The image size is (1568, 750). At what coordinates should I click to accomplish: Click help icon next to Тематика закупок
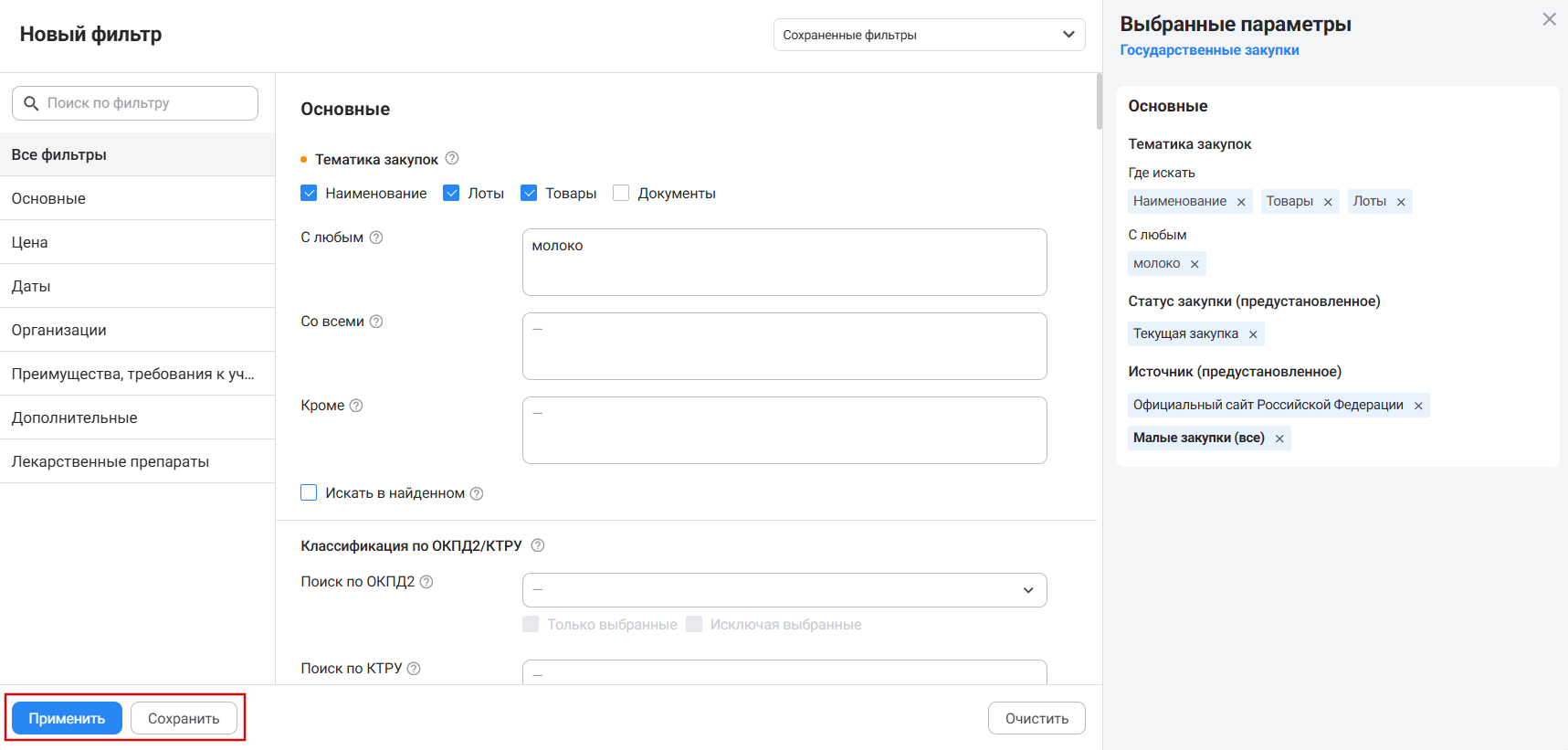tap(451, 159)
